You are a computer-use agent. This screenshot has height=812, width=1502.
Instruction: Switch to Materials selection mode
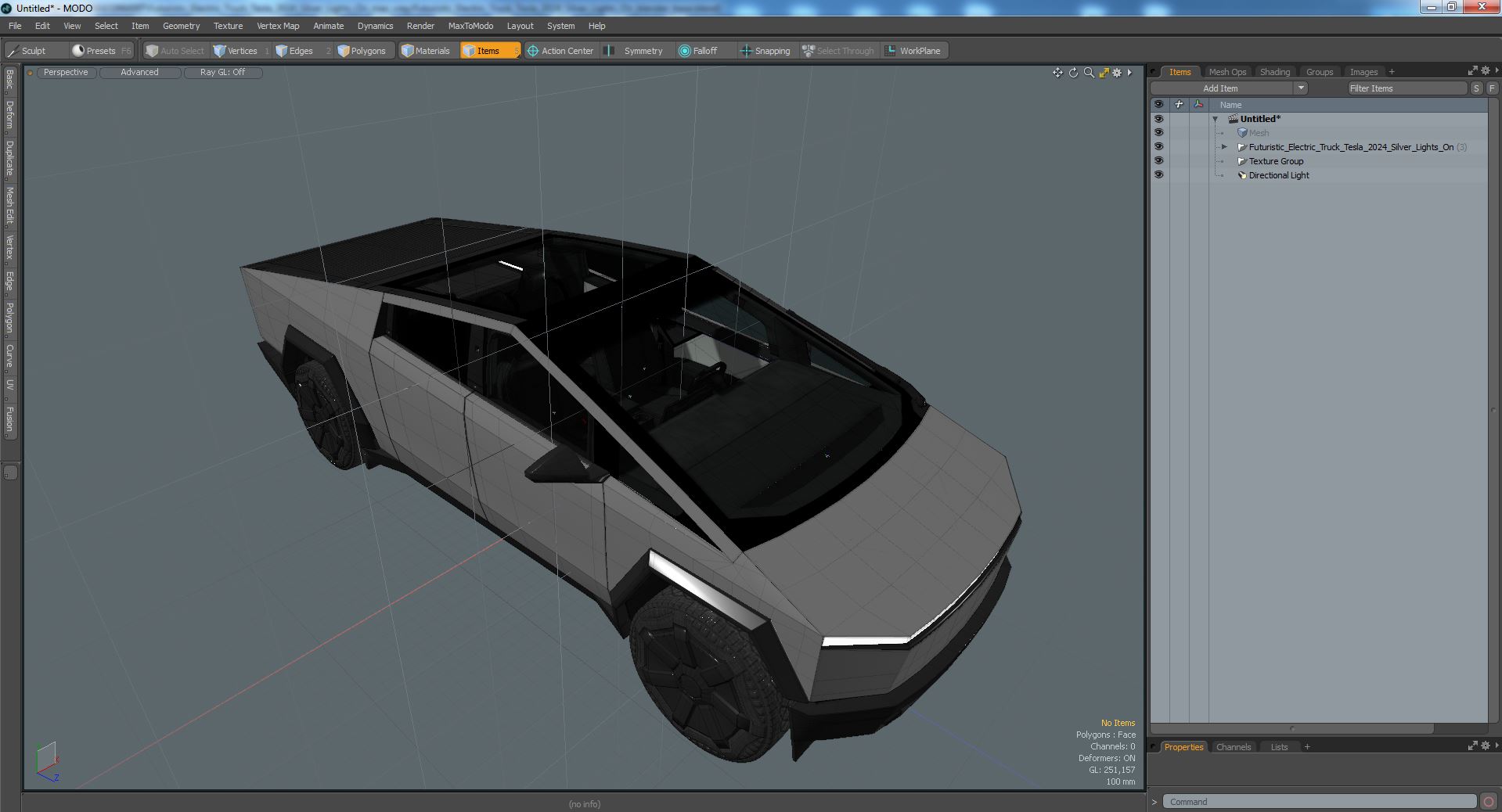click(x=427, y=51)
